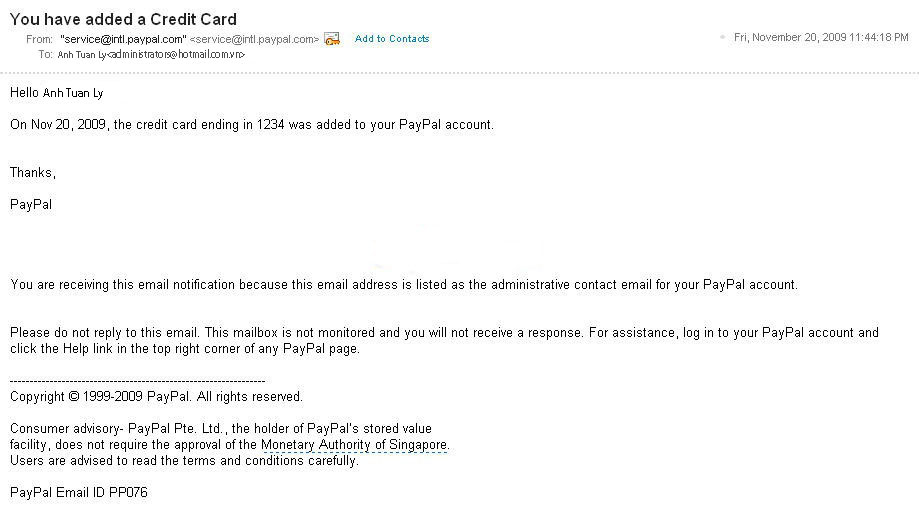Click the 'Please do not reply' paragraph
This screenshot has width=919, height=510.
point(444,341)
